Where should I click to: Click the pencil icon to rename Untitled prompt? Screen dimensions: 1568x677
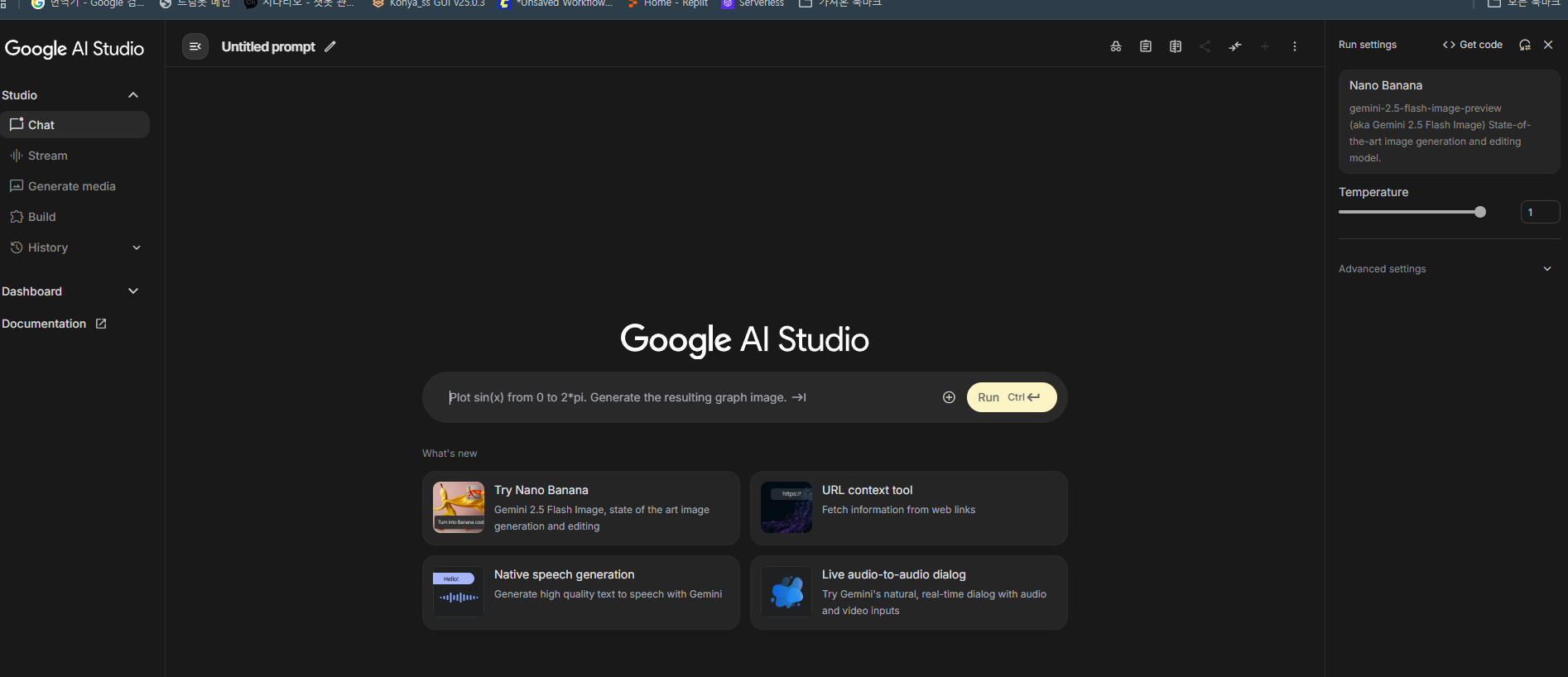[330, 46]
